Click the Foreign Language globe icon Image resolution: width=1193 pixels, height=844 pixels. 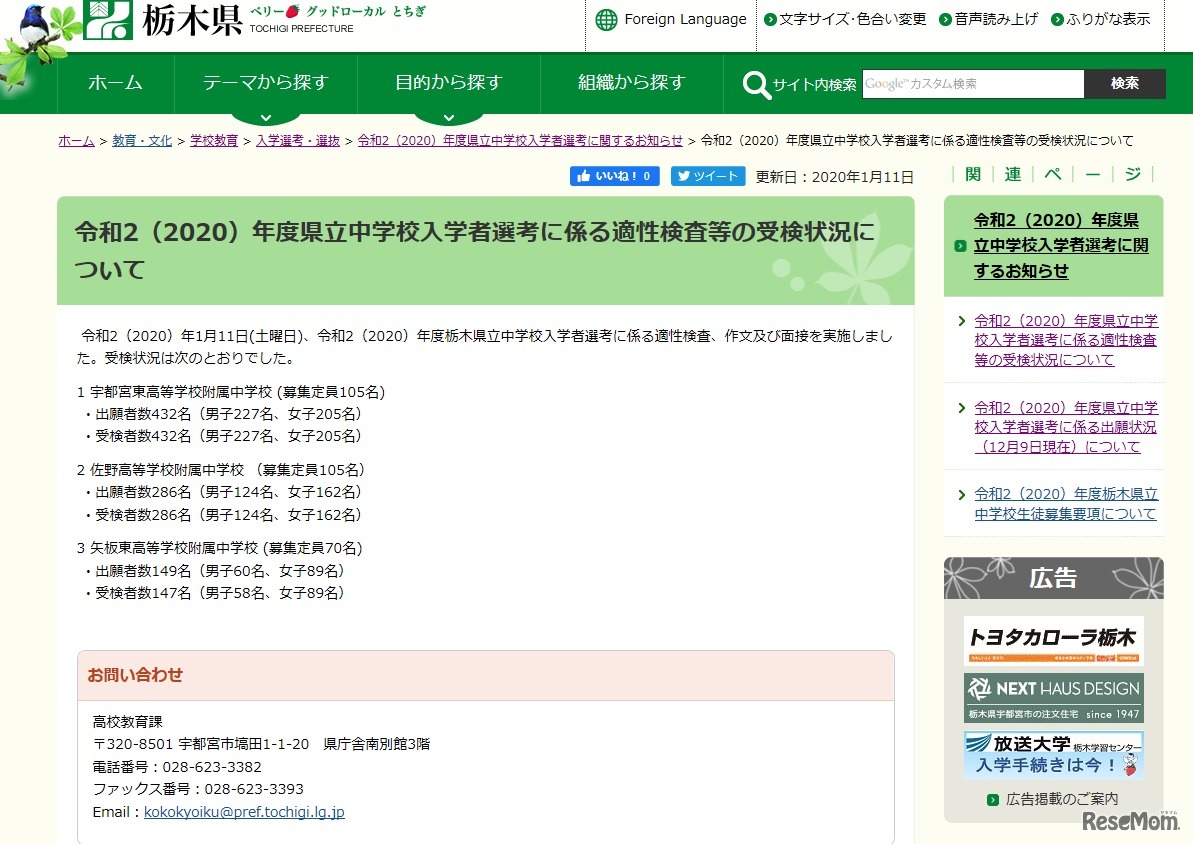606,19
